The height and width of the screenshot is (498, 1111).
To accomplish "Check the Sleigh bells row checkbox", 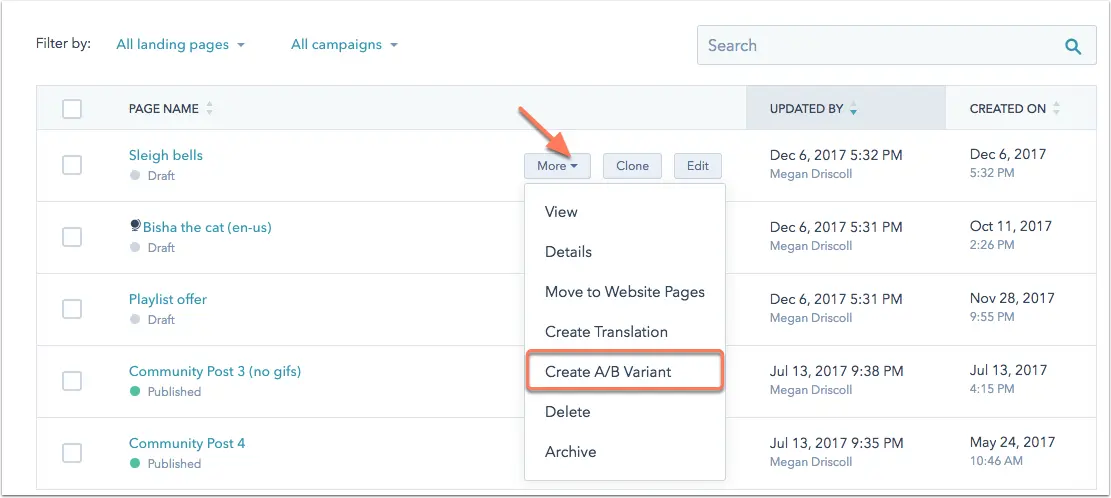I will 72,165.
